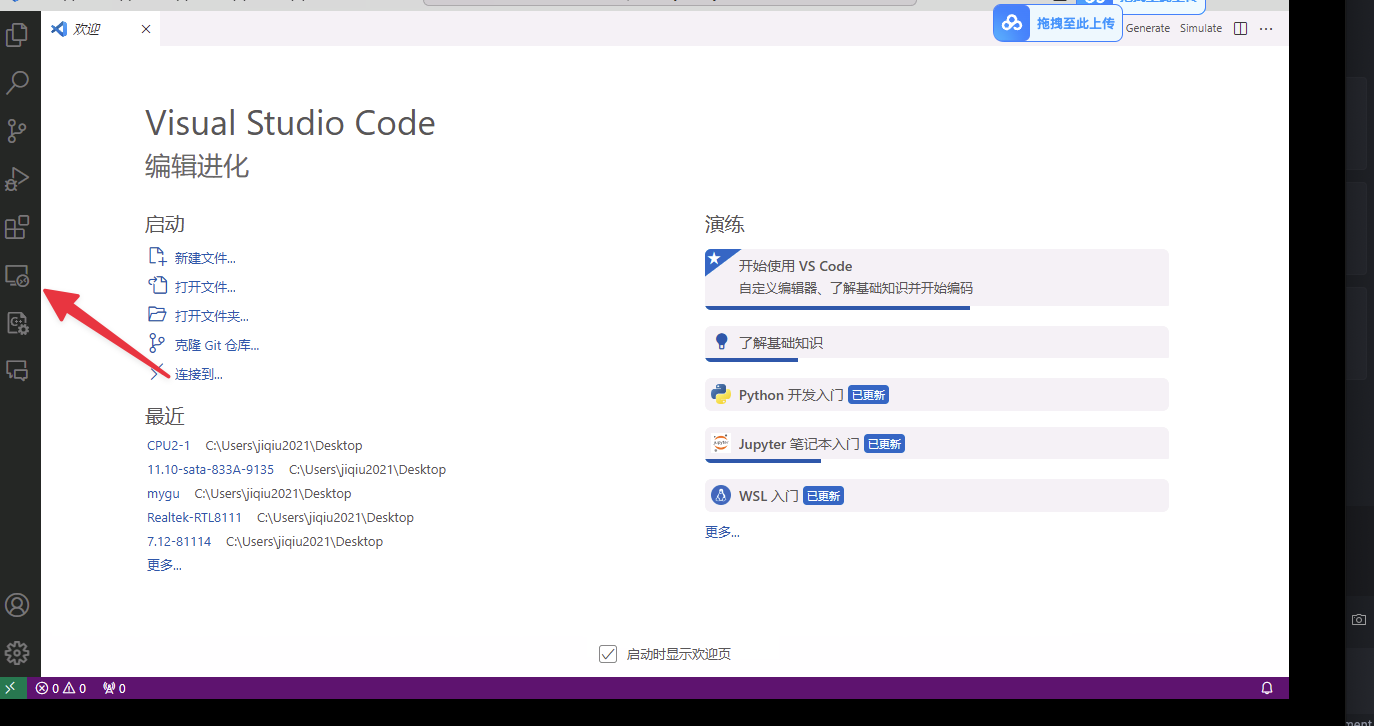1374x726 pixels.
Task: Click the Open File icon under 启动
Action: (x=157, y=286)
